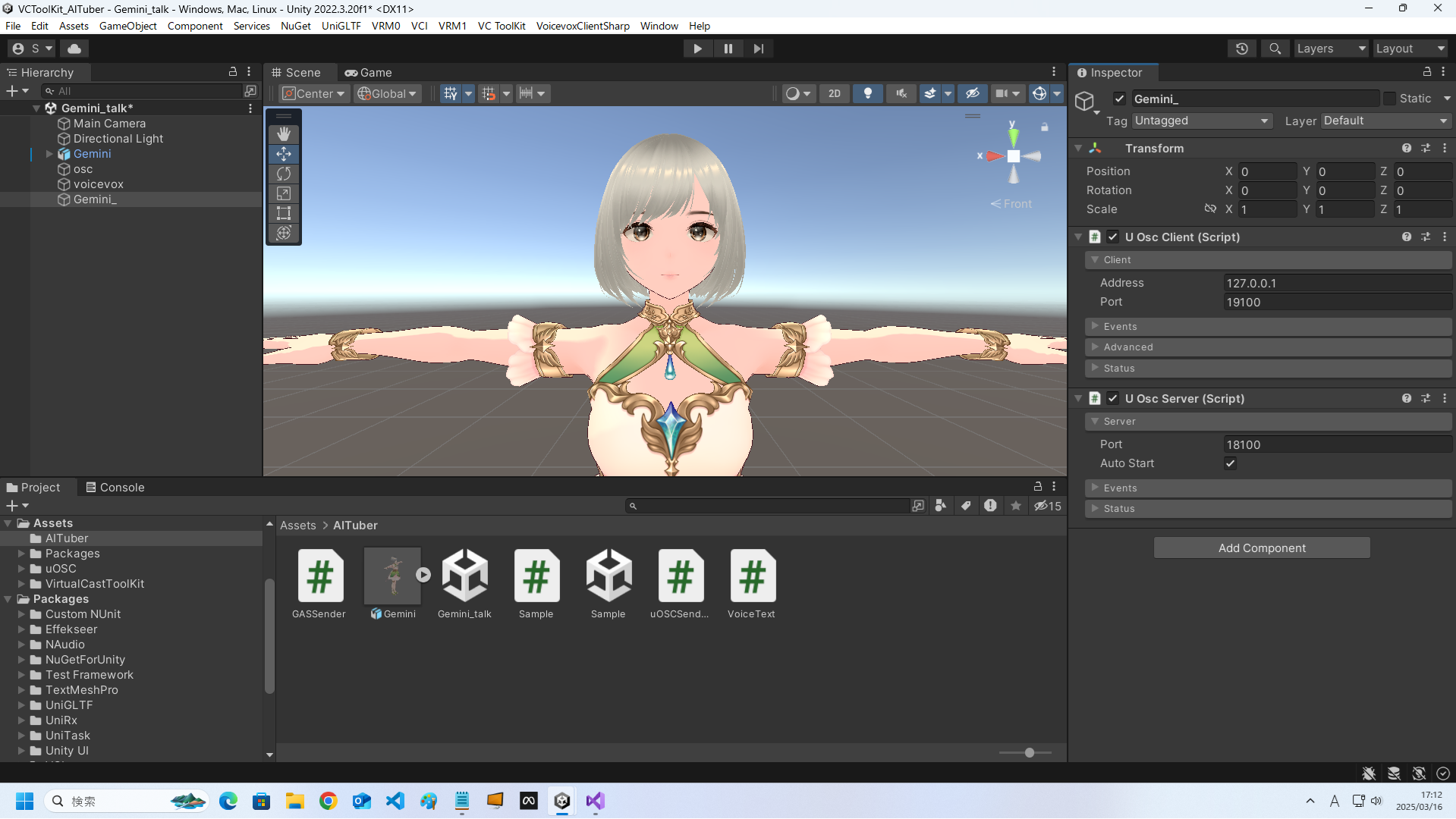Toggle scene audio mute
The height and width of the screenshot is (819, 1456).
click(x=901, y=93)
